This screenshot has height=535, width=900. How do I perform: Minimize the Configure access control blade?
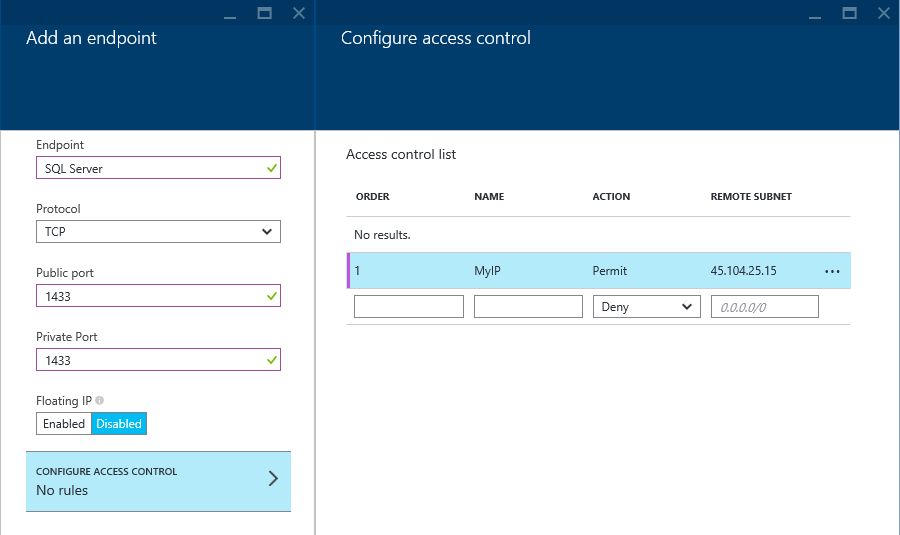(815, 14)
